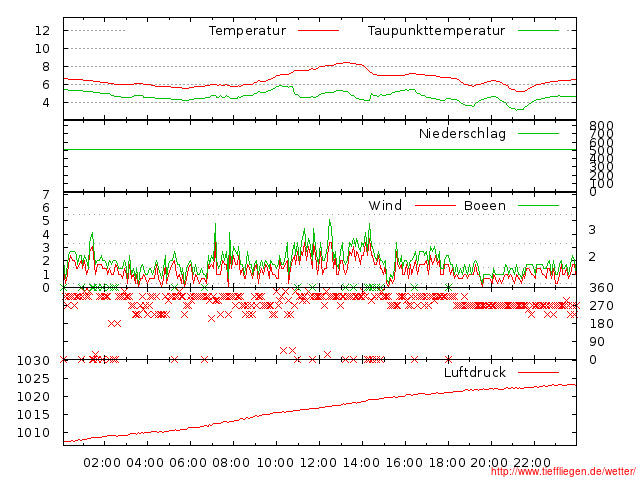
Task: Click the 08:00 time axis label
Action: pyautogui.click(x=231, y=463)
